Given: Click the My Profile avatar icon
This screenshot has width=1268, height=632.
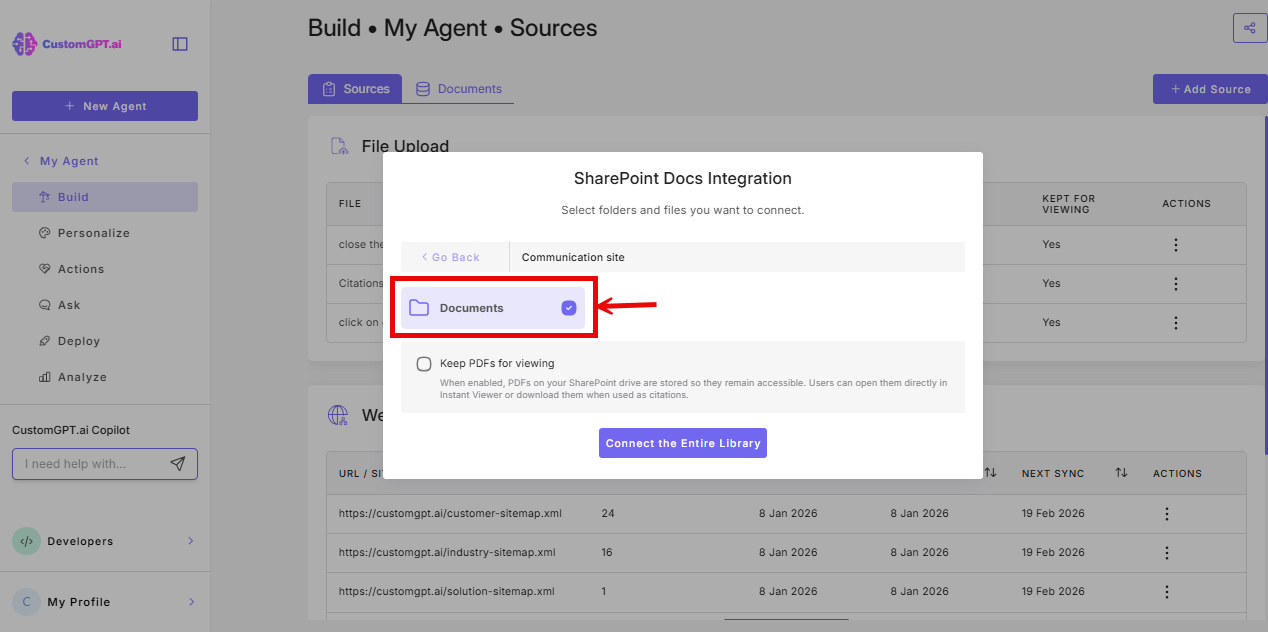Looking at the screenshot, I should tap(26, 602).
